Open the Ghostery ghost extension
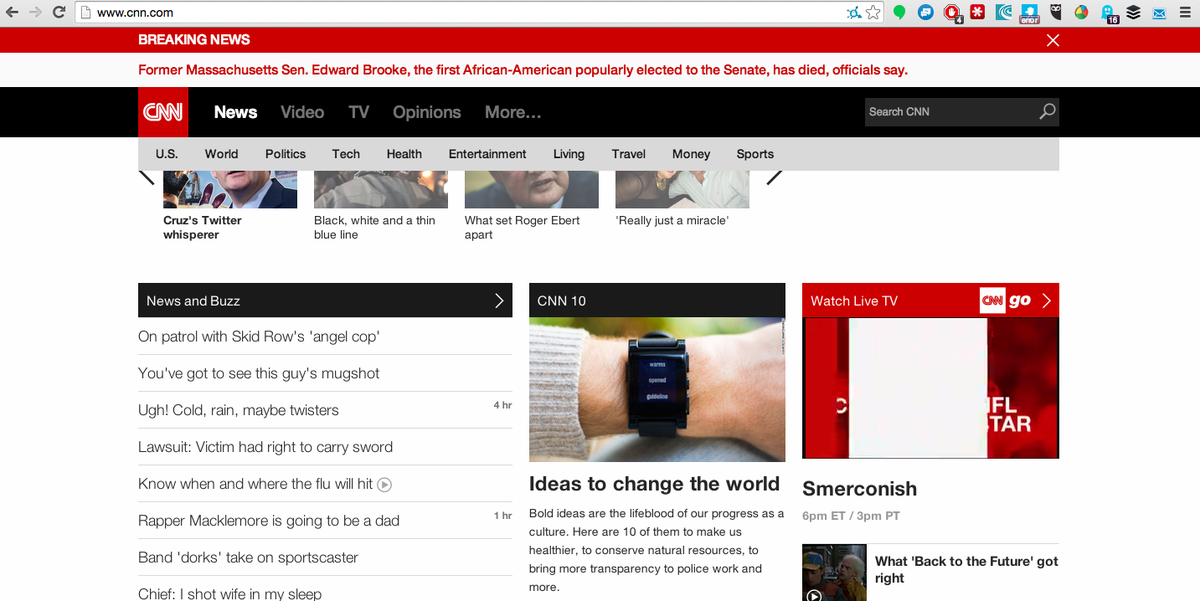 1110,13
